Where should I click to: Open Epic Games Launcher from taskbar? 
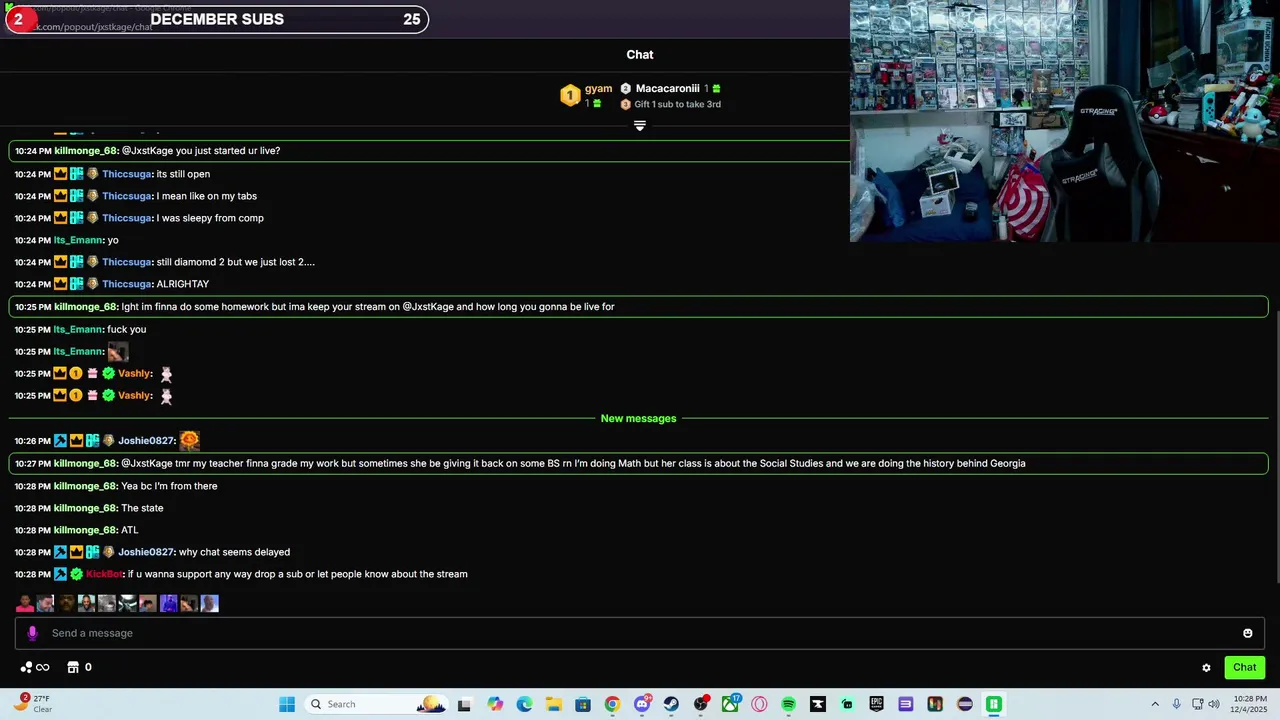click(x=876, y=704)
